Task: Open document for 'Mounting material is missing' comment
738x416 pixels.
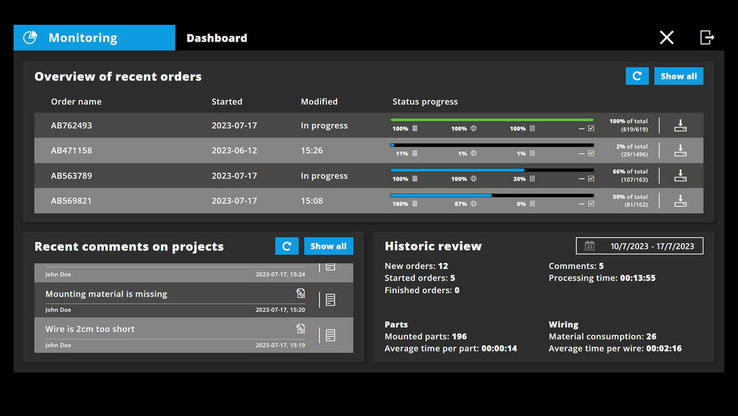Action: pos(331,300)
